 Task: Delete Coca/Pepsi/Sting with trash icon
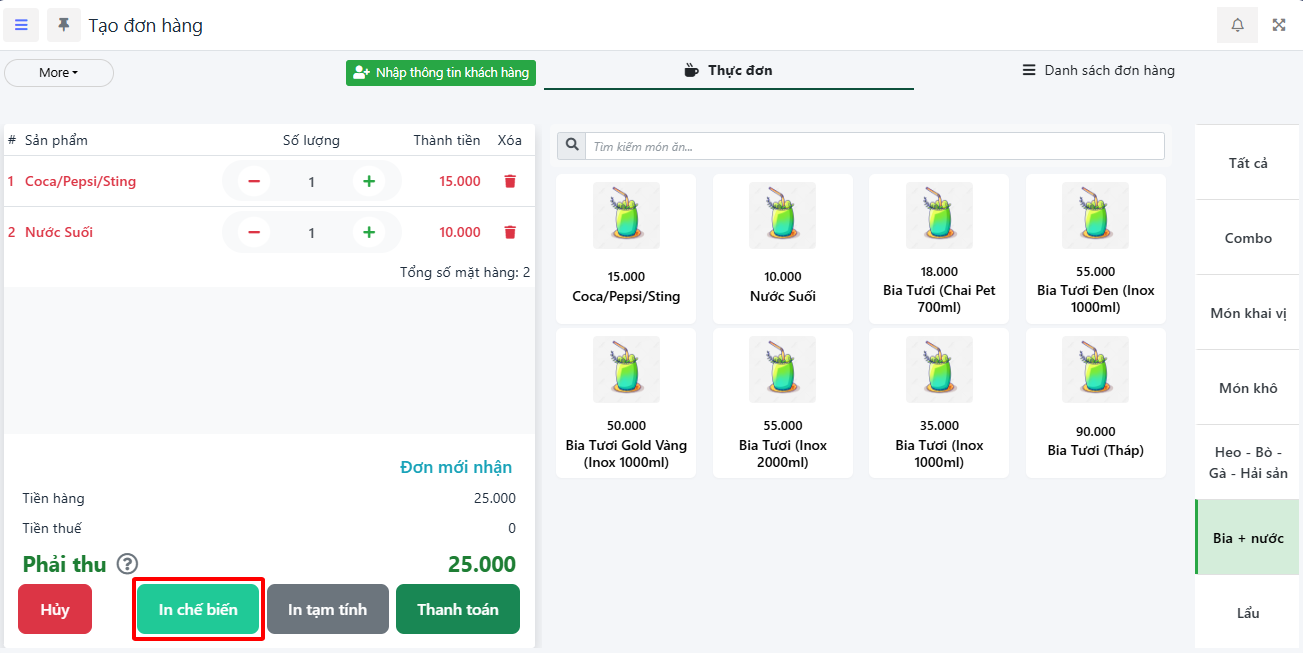pyautogui.click(x=510, y=181)
